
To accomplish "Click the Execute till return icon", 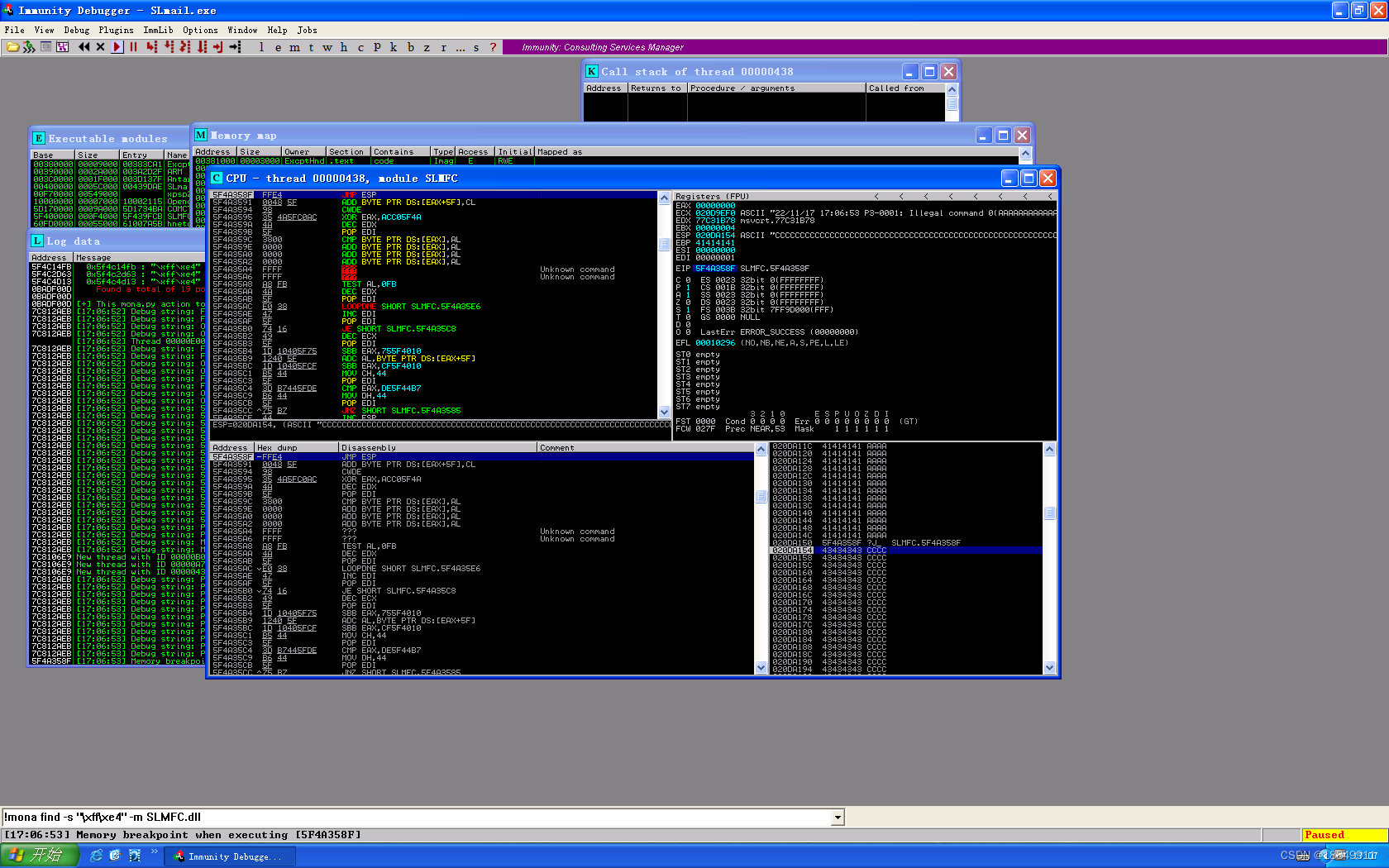I will coord(218,47).
